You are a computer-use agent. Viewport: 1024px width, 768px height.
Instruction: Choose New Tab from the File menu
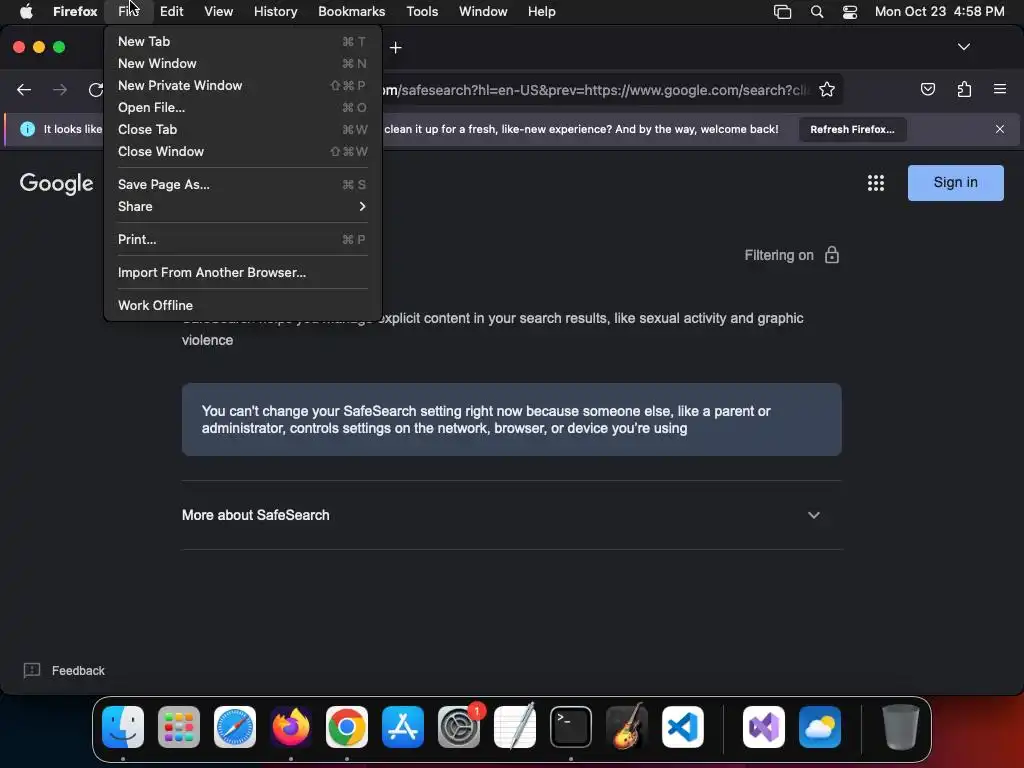pyautogui.click(x=242, y=41)
